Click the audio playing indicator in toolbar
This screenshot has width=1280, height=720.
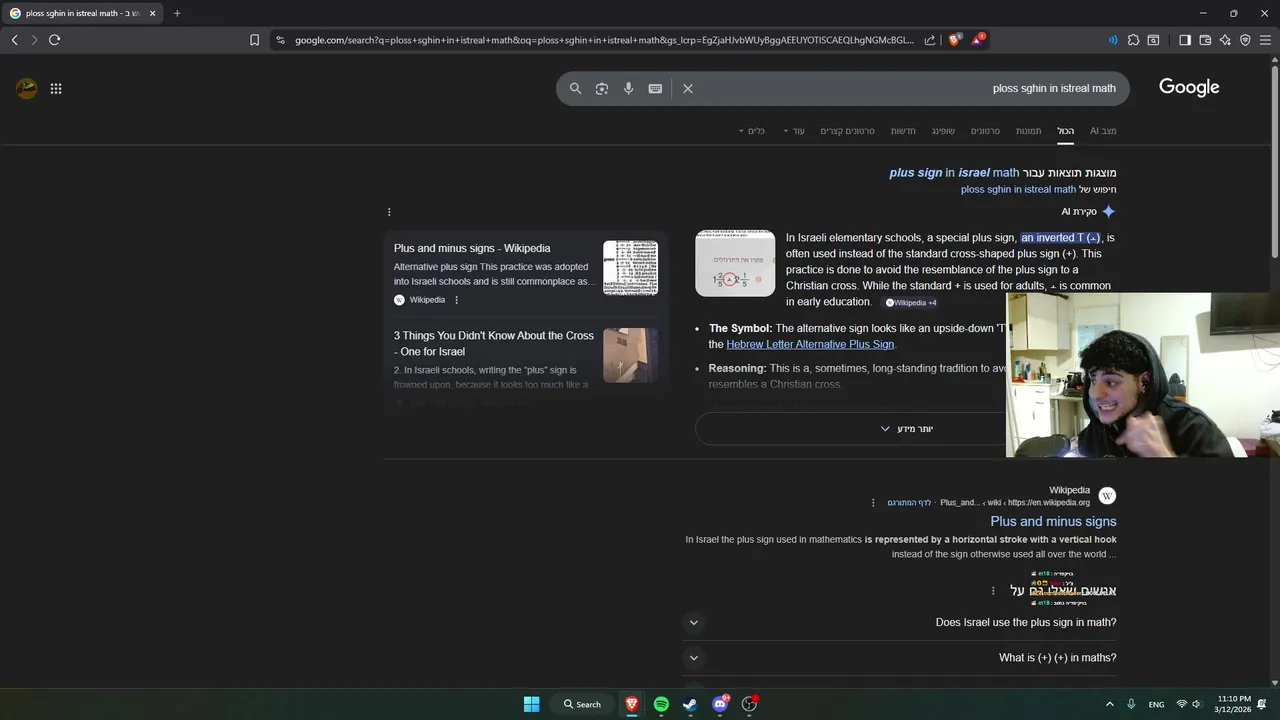point(1113,40)
